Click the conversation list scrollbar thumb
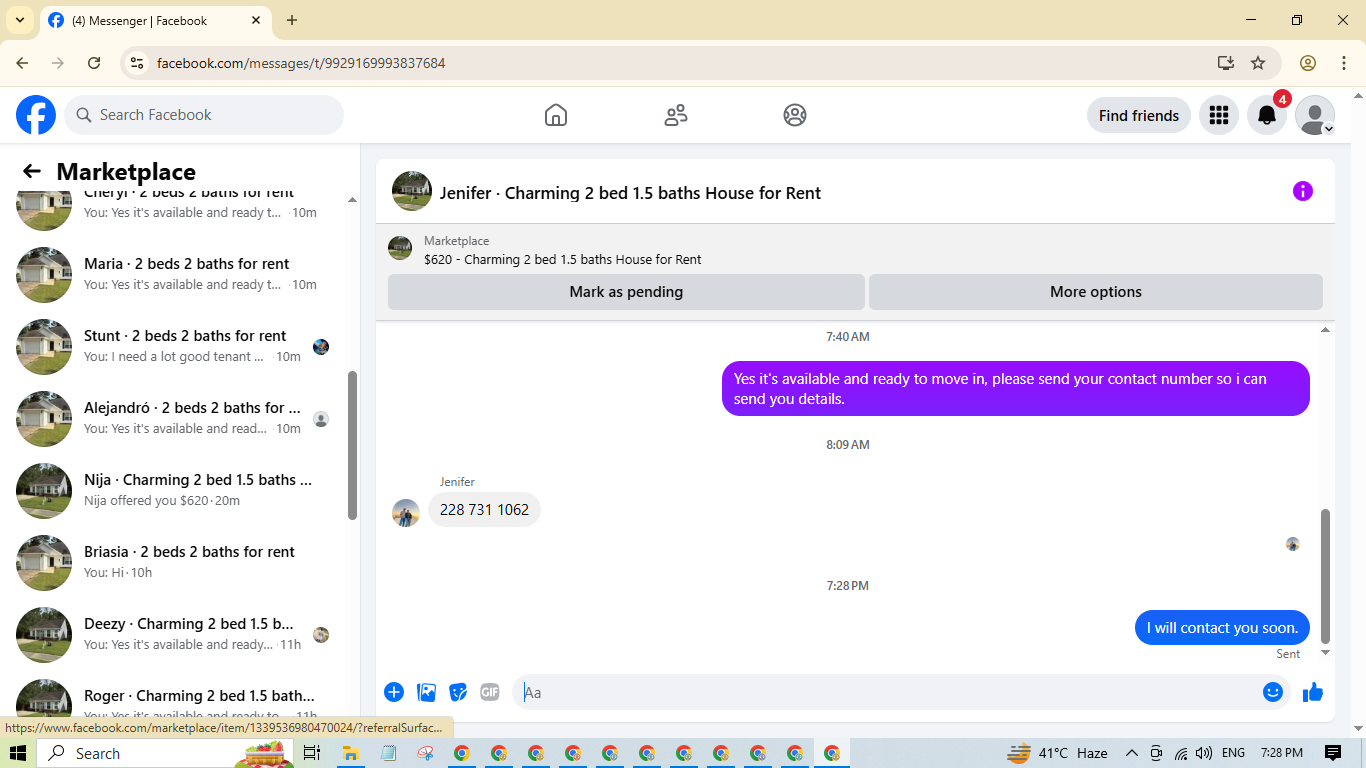 click(352, 445)
